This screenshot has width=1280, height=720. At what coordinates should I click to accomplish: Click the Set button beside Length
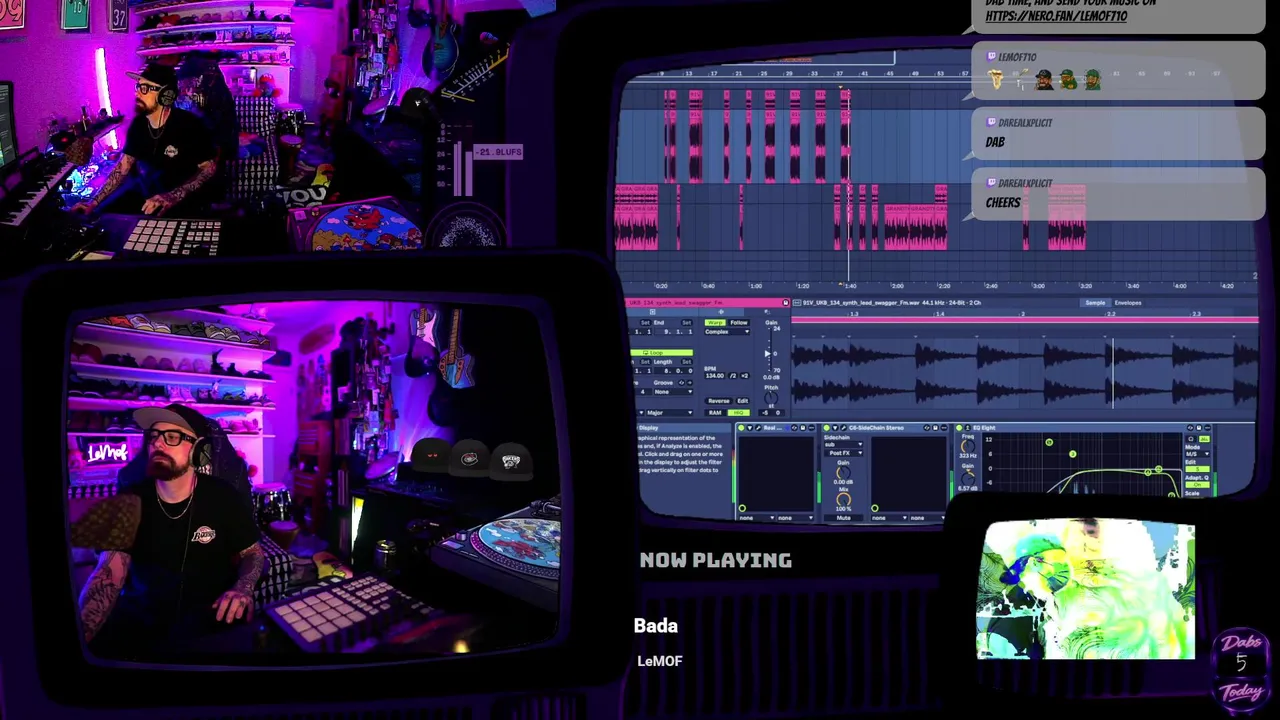(687, 362)
